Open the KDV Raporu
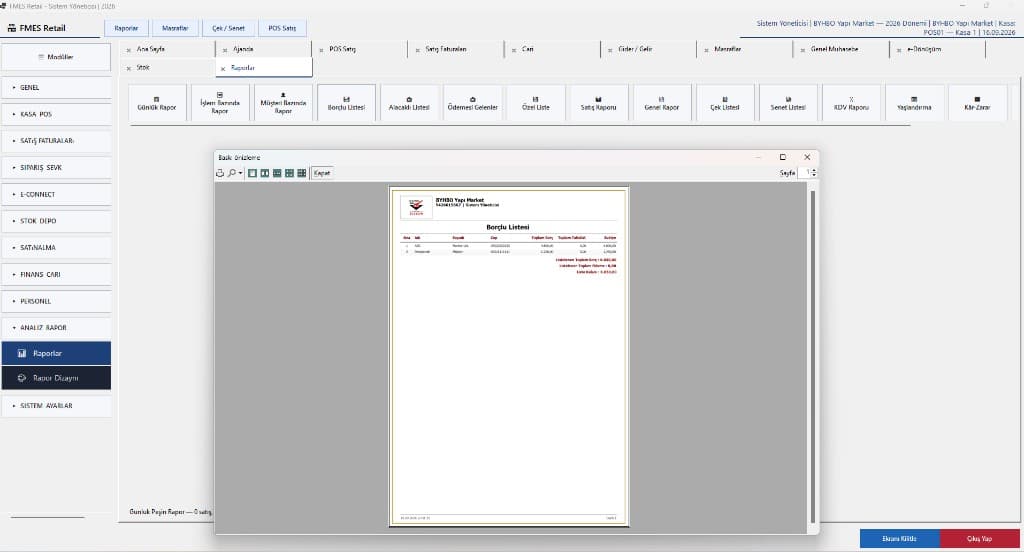1024x552 pixels. 851,103
